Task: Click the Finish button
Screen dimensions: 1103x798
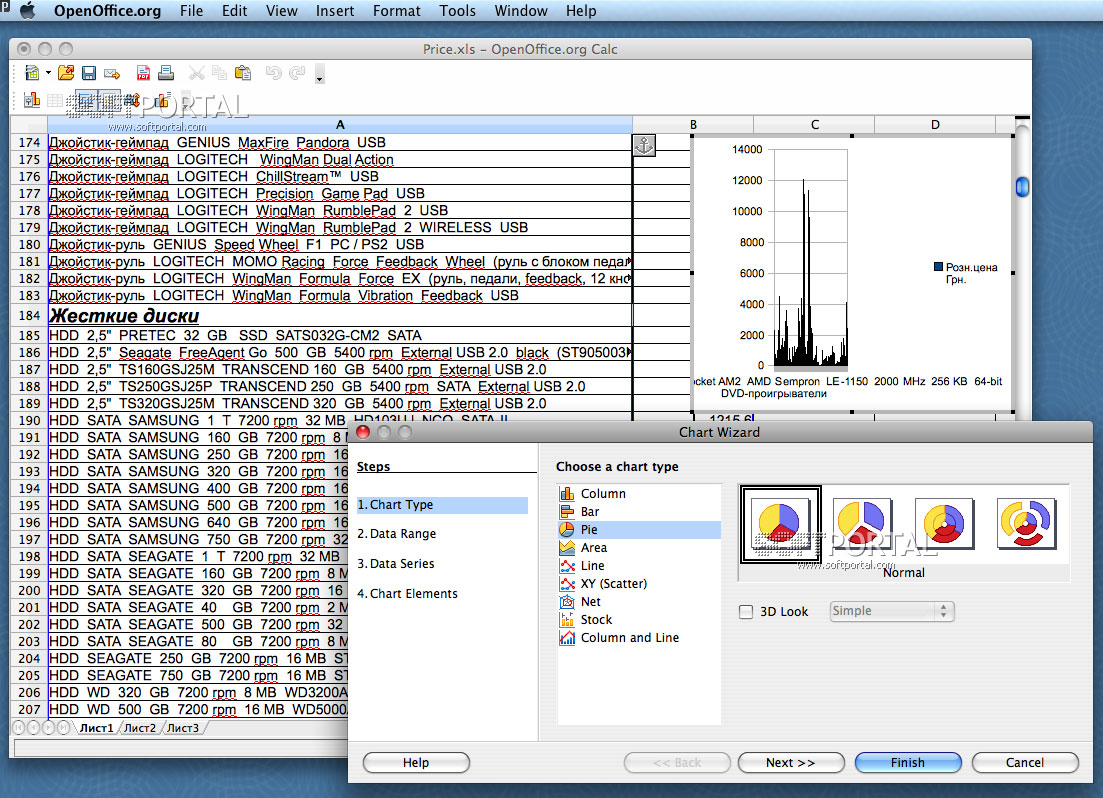Action: tap(907, 762)
